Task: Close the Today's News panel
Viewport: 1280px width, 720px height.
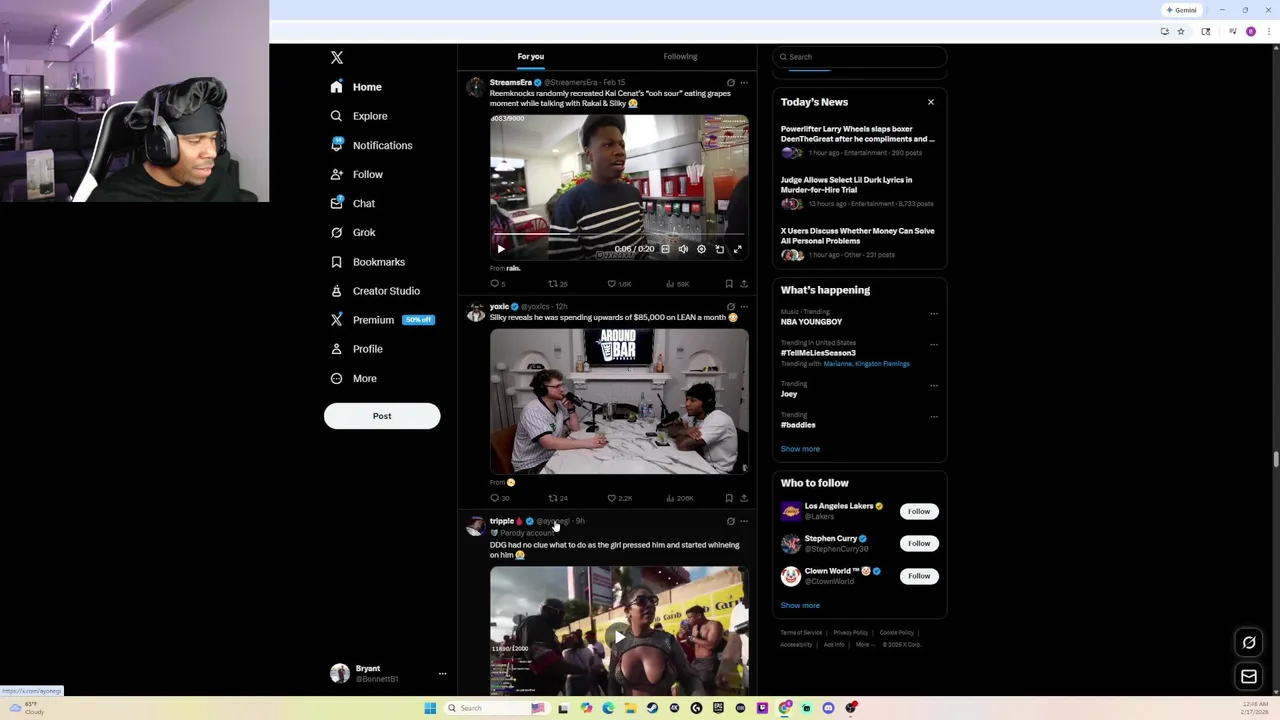Action: (x=931, y=102)
